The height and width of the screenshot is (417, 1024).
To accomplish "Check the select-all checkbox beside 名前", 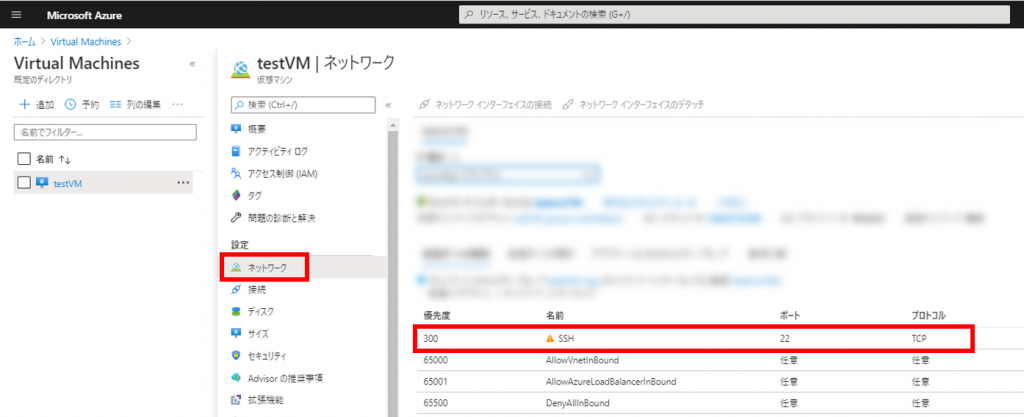I will point(24,159).
